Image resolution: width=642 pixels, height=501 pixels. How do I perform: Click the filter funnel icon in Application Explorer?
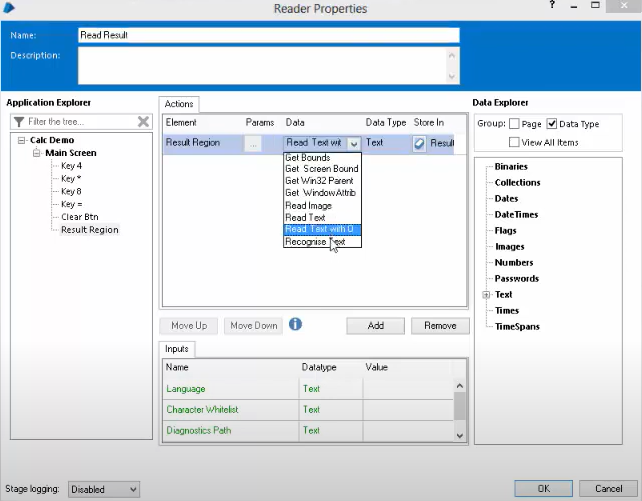click(19, 122)
